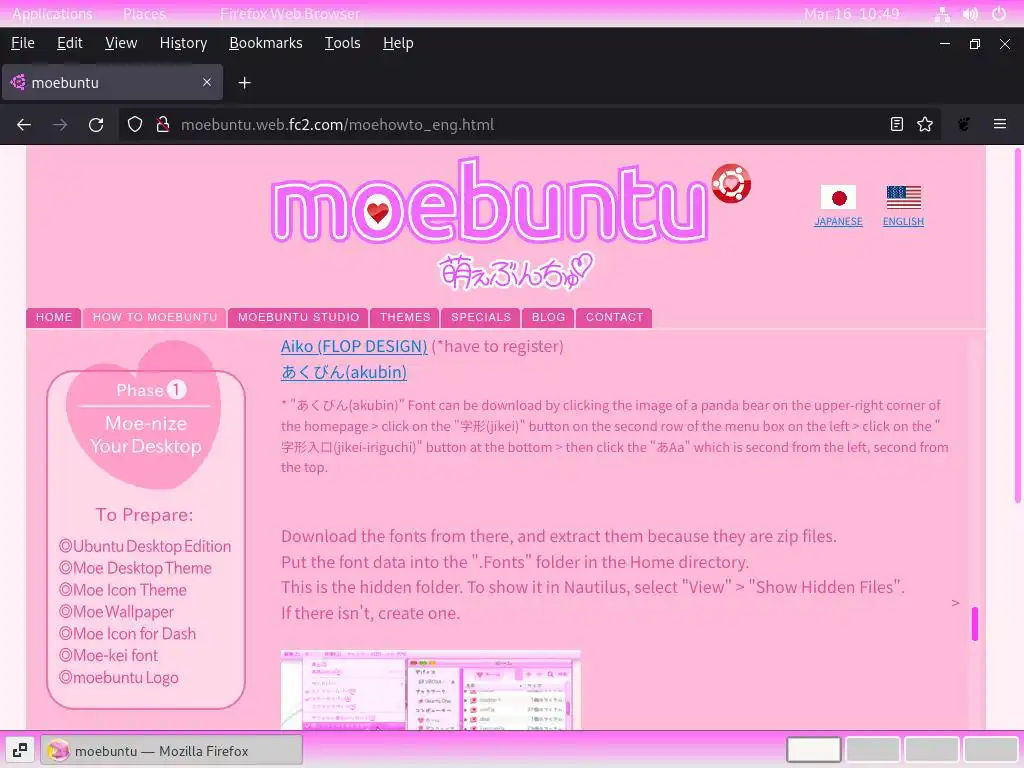Click the Ubuntu Desktop Edition list item
The image size is (1024, 768).
tap(145, 546)
